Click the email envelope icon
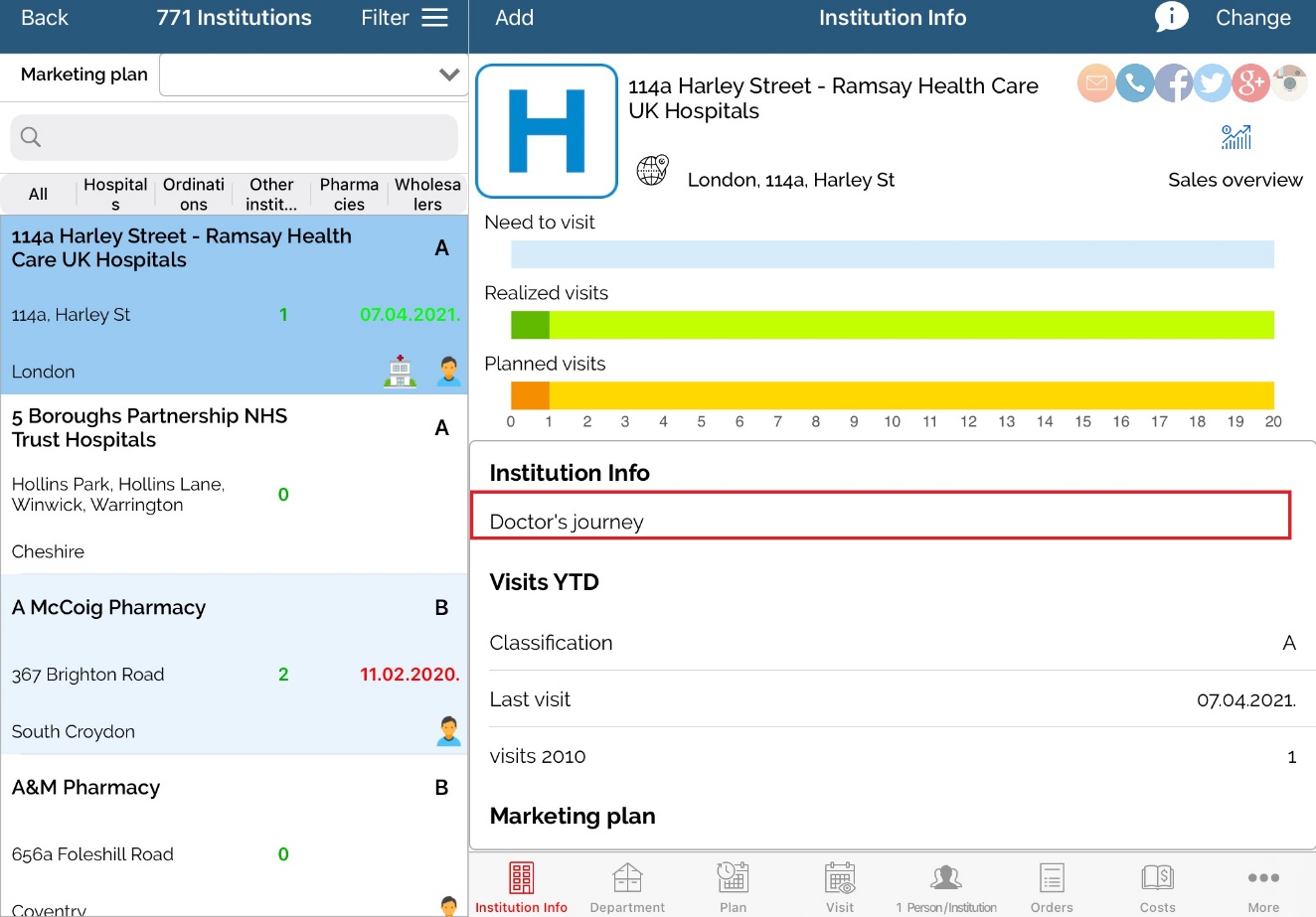Screen dimensions: 1316x917 1095,83
